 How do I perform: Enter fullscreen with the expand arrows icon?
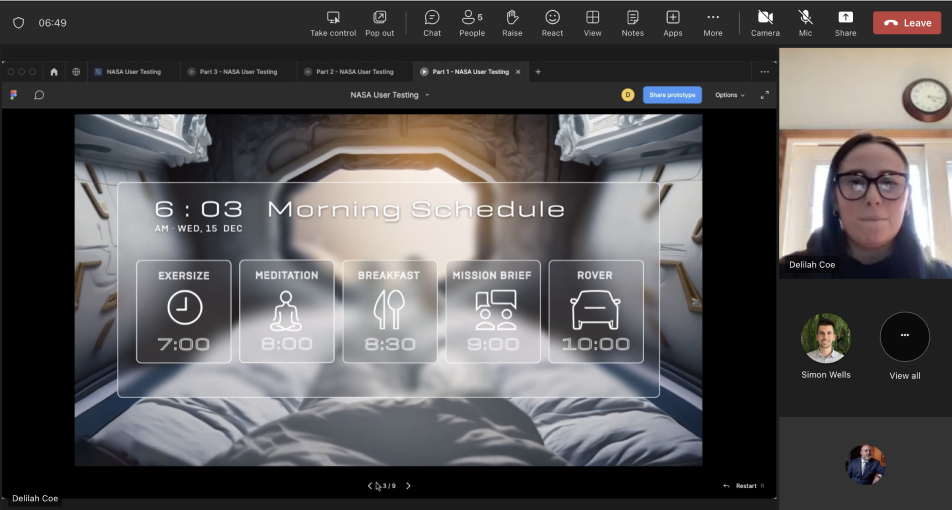point(764,95)
